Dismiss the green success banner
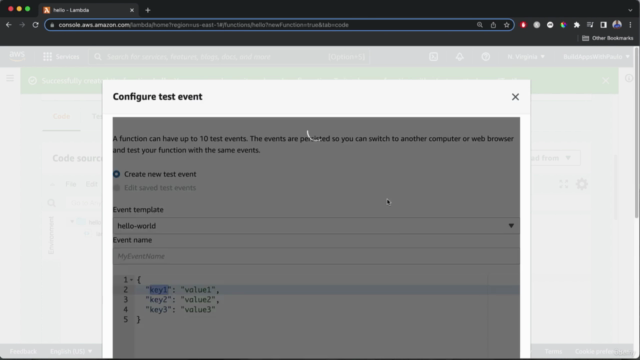 606,81
